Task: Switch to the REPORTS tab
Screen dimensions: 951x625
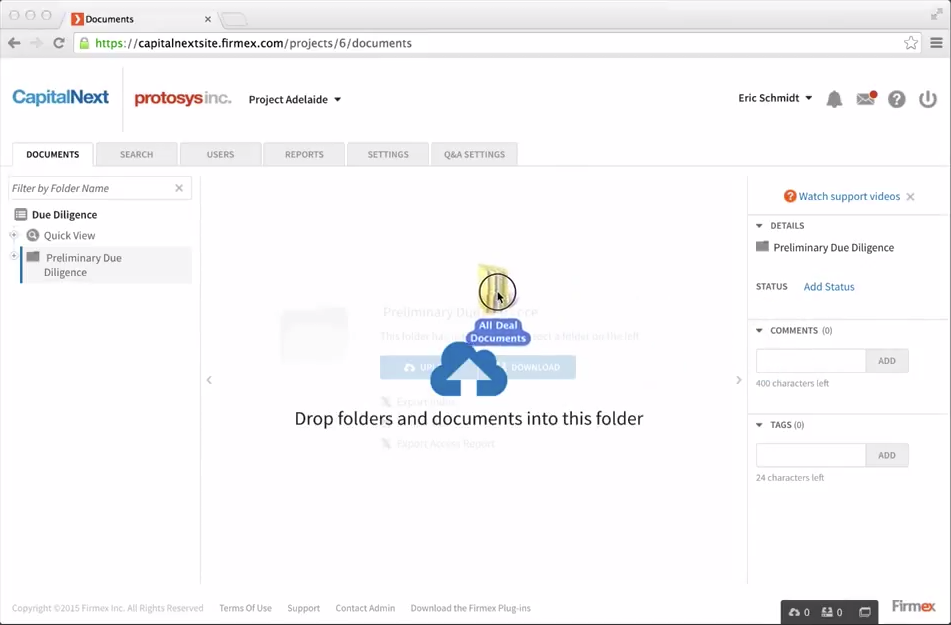Action: pyautogui.click(x=304, y=154)
